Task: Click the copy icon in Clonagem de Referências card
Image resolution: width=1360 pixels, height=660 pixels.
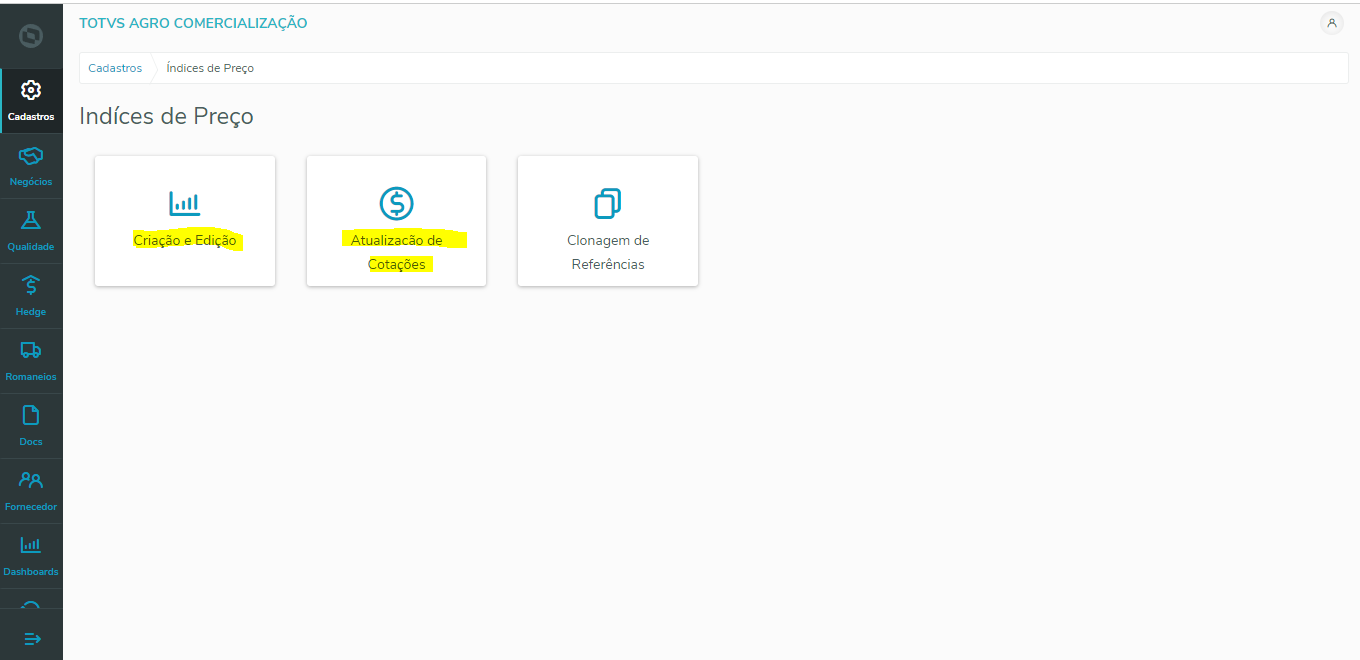Action: (x=608, y=203)
